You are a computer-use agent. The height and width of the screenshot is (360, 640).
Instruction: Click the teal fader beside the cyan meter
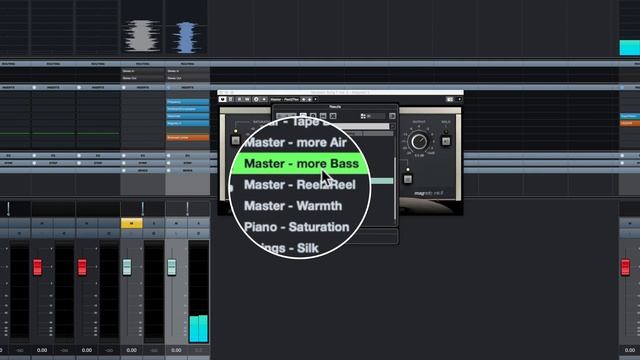tap(172, 267)
